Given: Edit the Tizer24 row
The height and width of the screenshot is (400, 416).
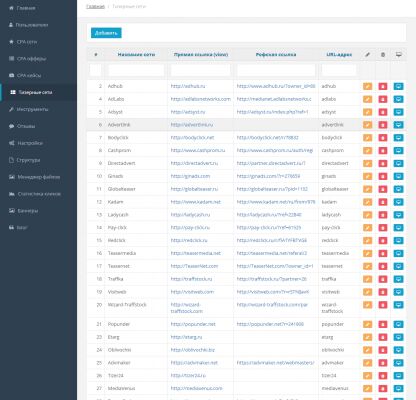Looking at the screenshot, I should 367,376.
